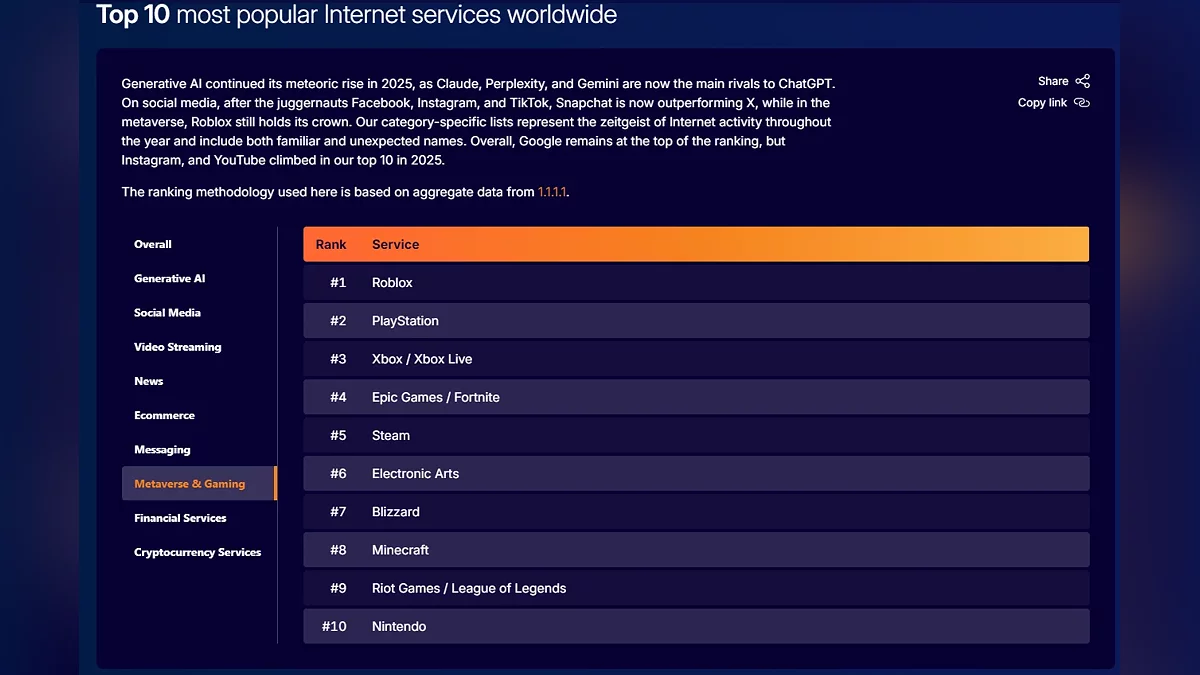
Task: Select the Minecraft table row
Action: pos(696,550)
